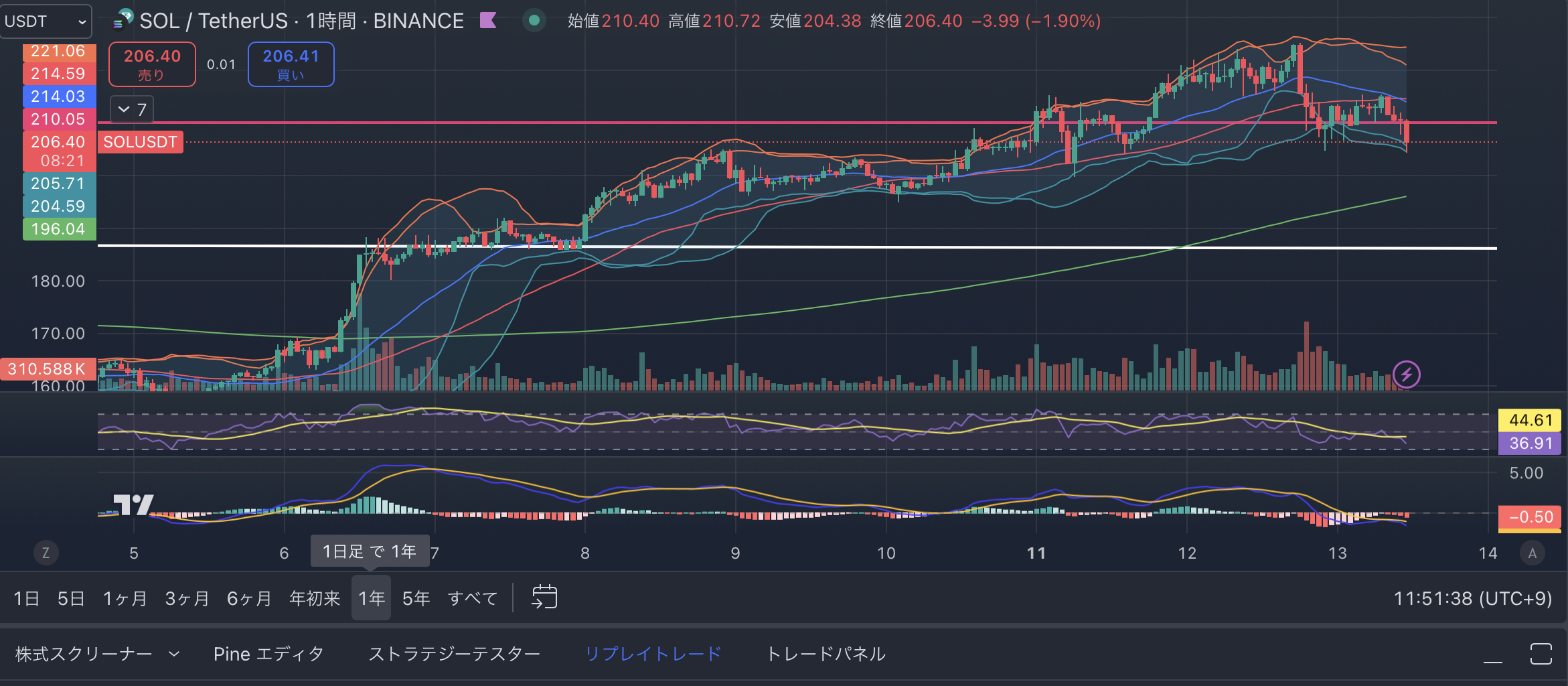Open the Pine エディタ tab

click(268, 654)
